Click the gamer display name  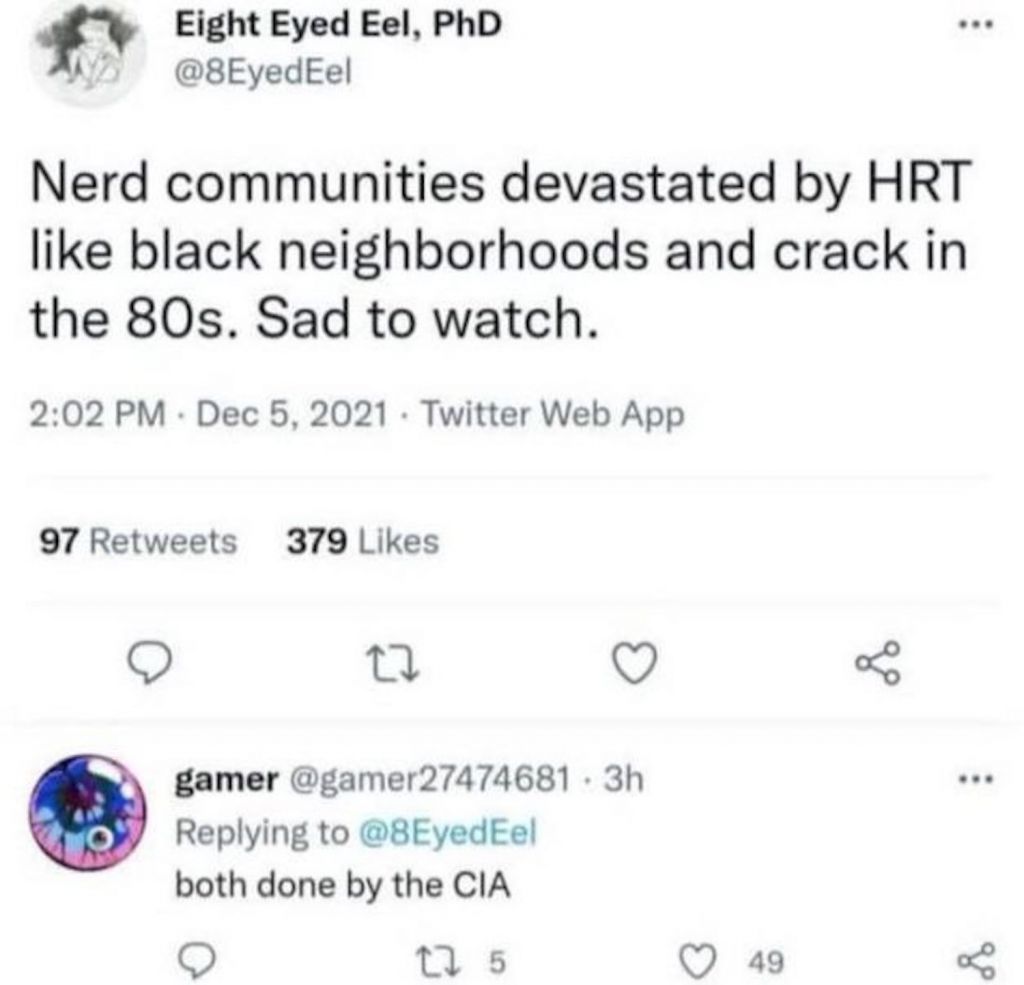click(227, 779)
